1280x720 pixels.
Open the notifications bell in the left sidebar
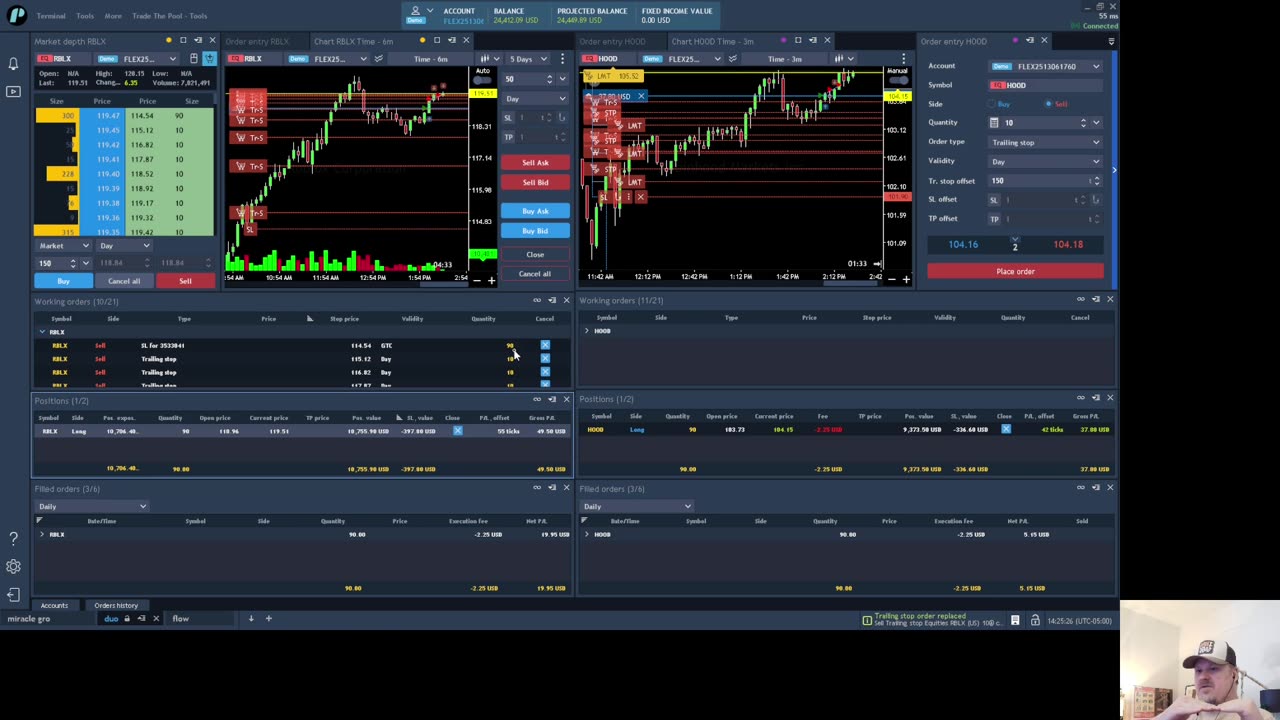tap(13, 64)
